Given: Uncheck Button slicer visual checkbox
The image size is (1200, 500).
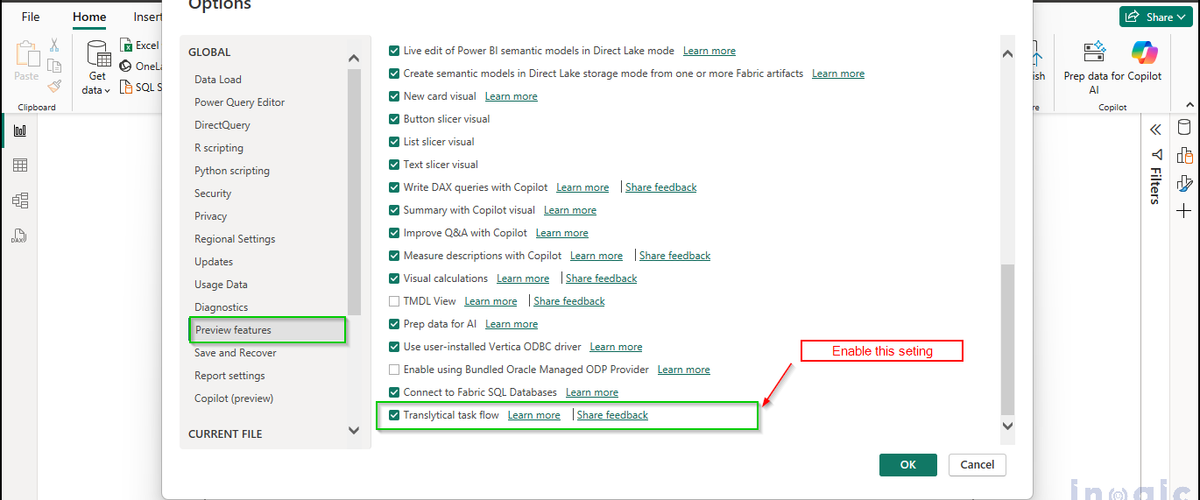Looking at the screenshot, I should click(394, 119).
